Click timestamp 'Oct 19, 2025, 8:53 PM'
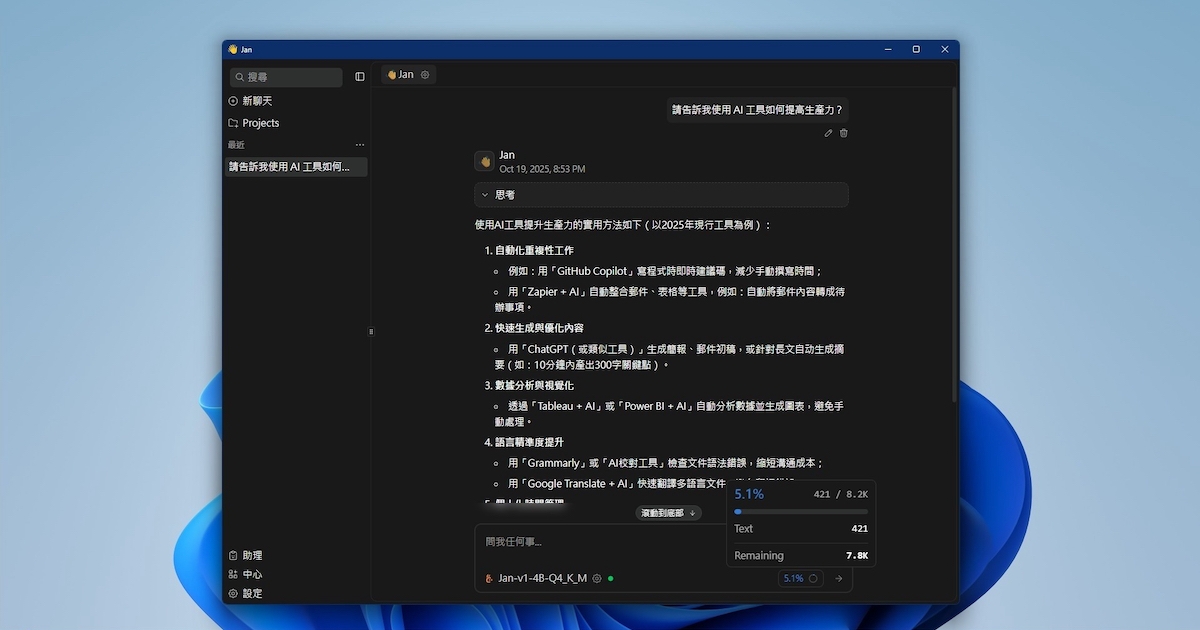This screenshot has width=1200, height=630. pyautogui.click(x=542, y=169)
